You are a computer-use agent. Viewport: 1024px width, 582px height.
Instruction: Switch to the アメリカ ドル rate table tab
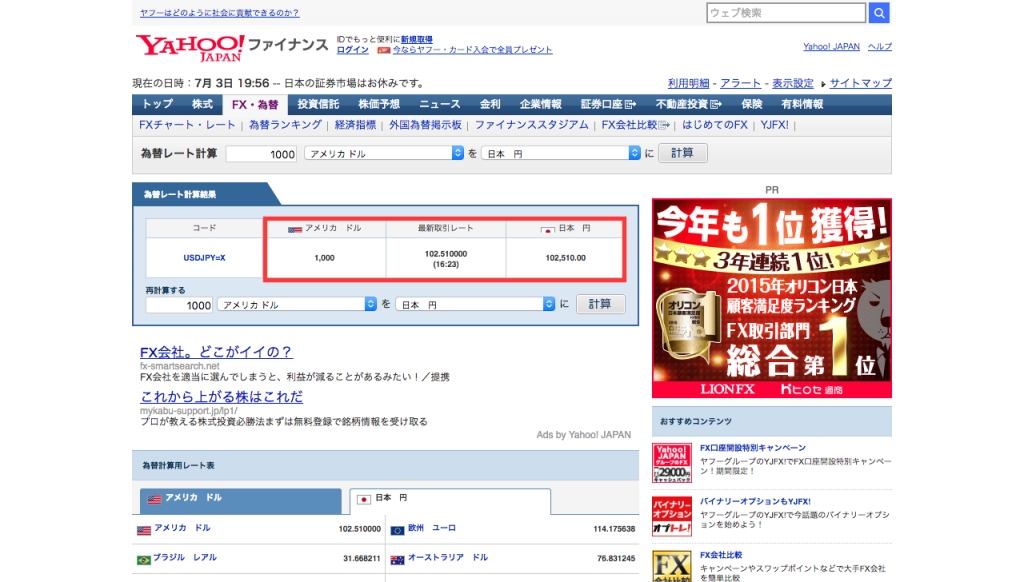tap(240, 500)
